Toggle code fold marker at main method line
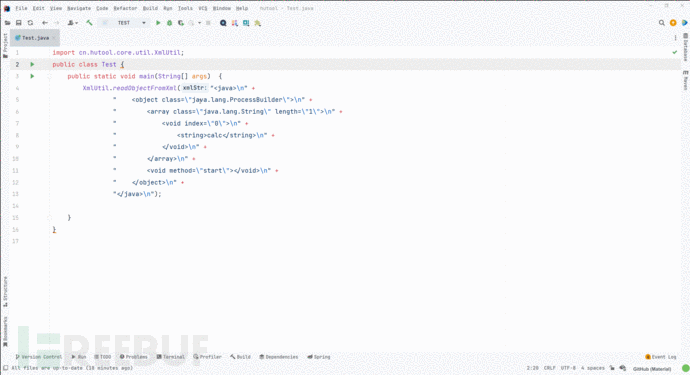The width and height of the screenshot is (690, 375). (49, 76)
